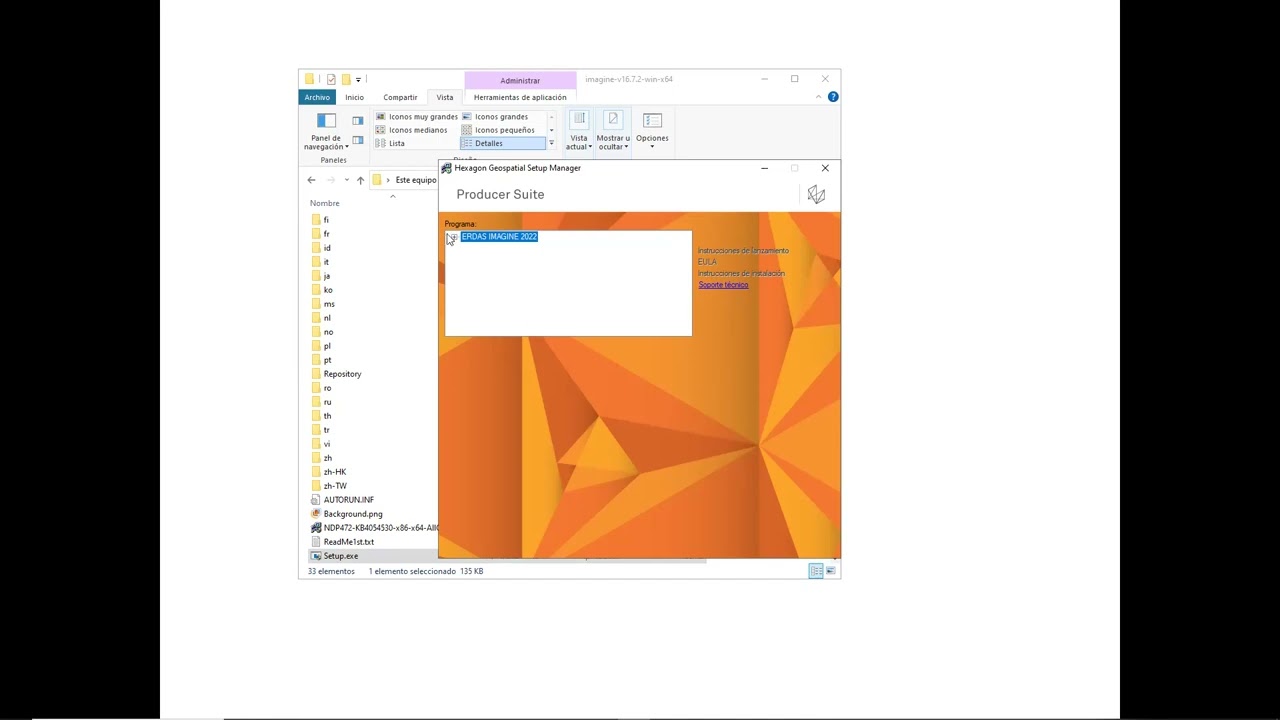Select the pt folder

pyautogui.click(x=320, y=360)
